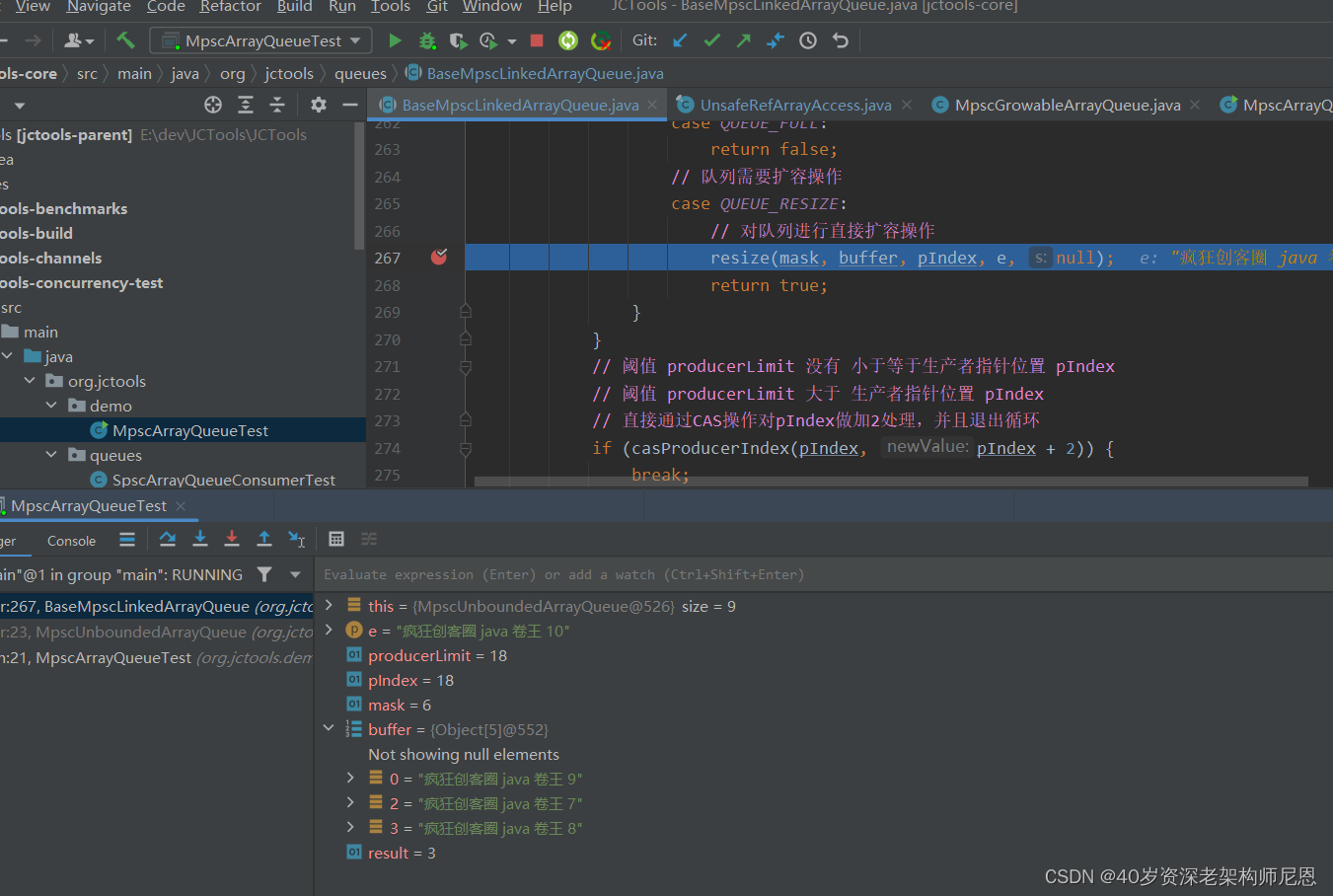Commit changes with green checkmark icon
The image size is (1333, 896).
[712, 40]
